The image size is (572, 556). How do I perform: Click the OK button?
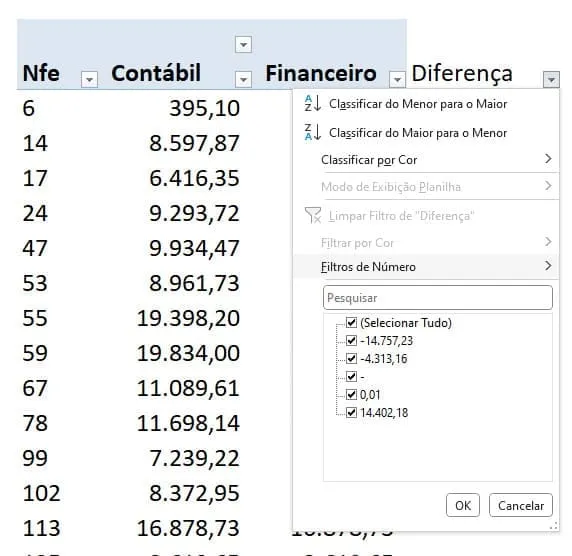pos(463,505)
